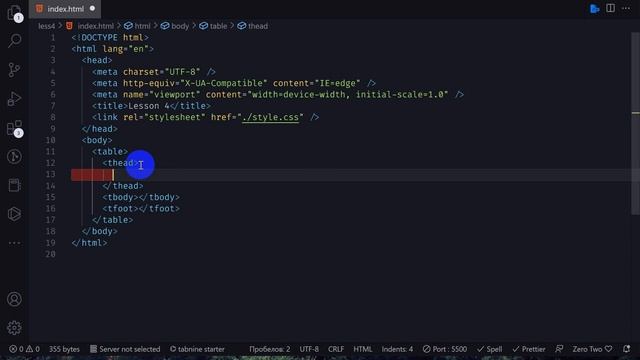Show errors and warnings in status bar

pos(24,349)
